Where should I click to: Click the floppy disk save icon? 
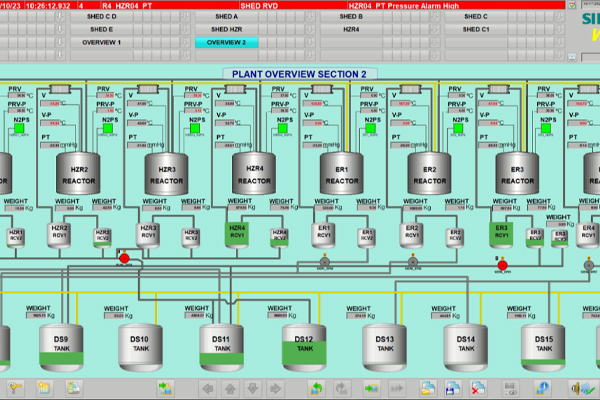click(x=452, y=387)
